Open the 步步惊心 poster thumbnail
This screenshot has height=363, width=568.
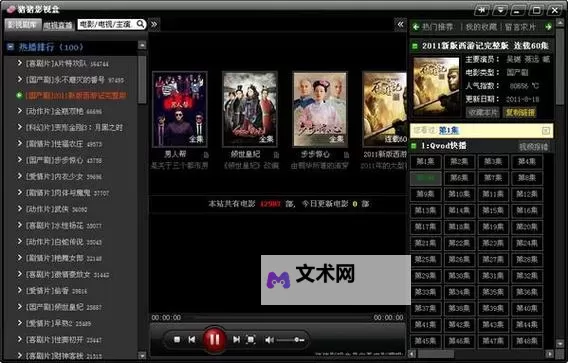pyautogui.click(x=320, y=109)
